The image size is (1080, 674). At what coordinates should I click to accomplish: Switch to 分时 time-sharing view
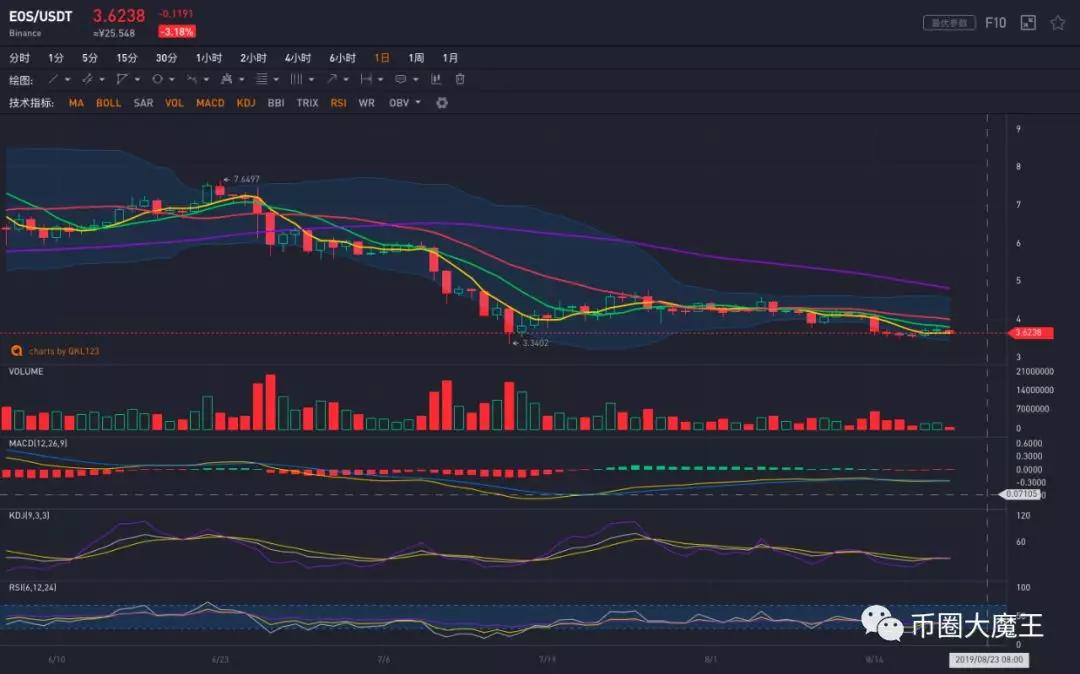(x=19, y=58)
